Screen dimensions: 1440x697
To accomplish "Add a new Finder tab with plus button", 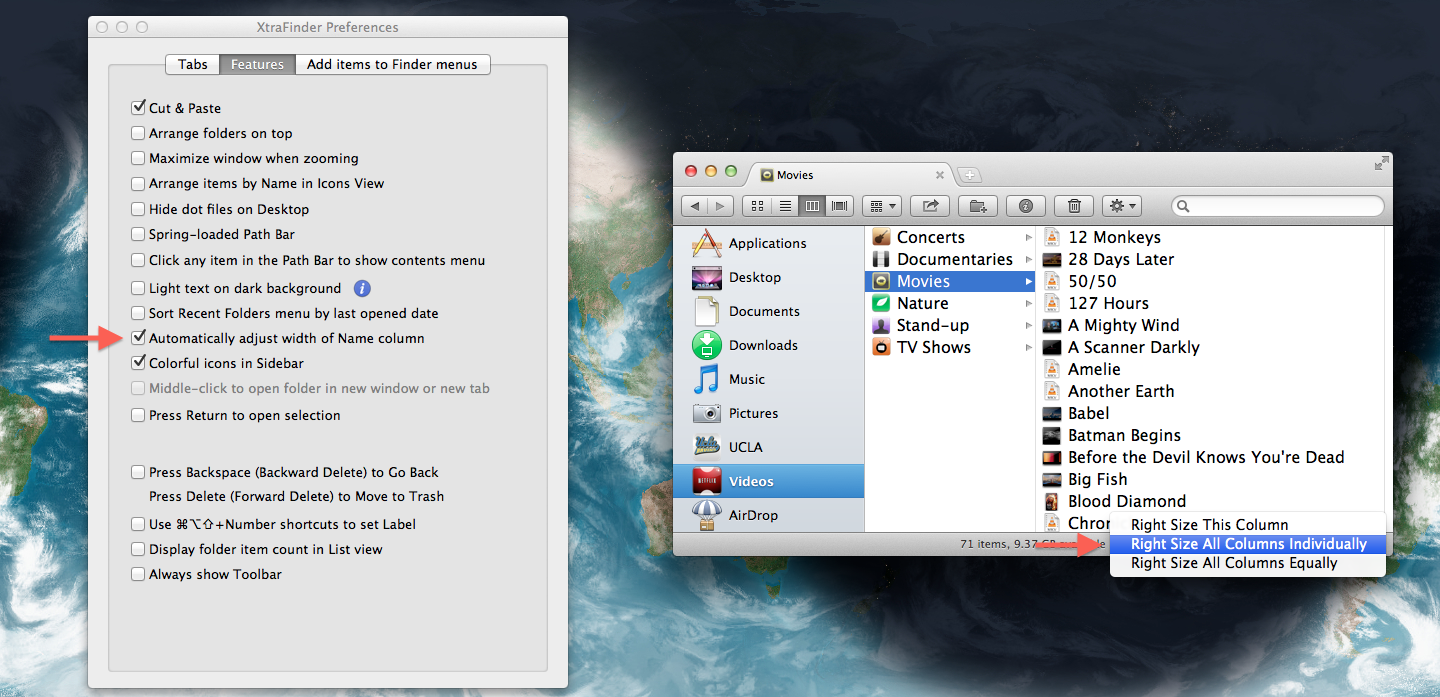I will pos(969,175).
